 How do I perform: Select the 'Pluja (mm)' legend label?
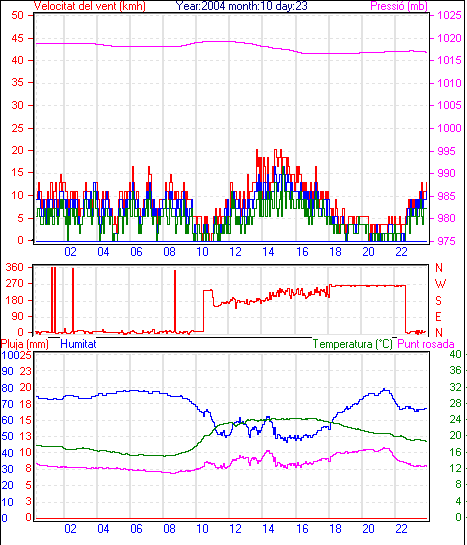pos(25,344)
